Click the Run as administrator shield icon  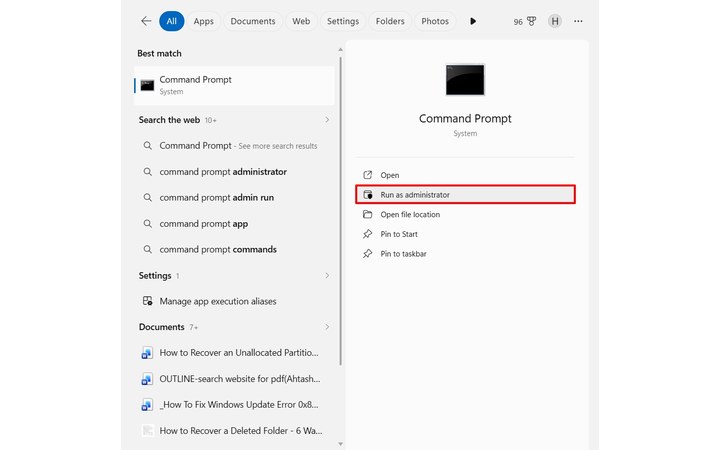[368, 195]
